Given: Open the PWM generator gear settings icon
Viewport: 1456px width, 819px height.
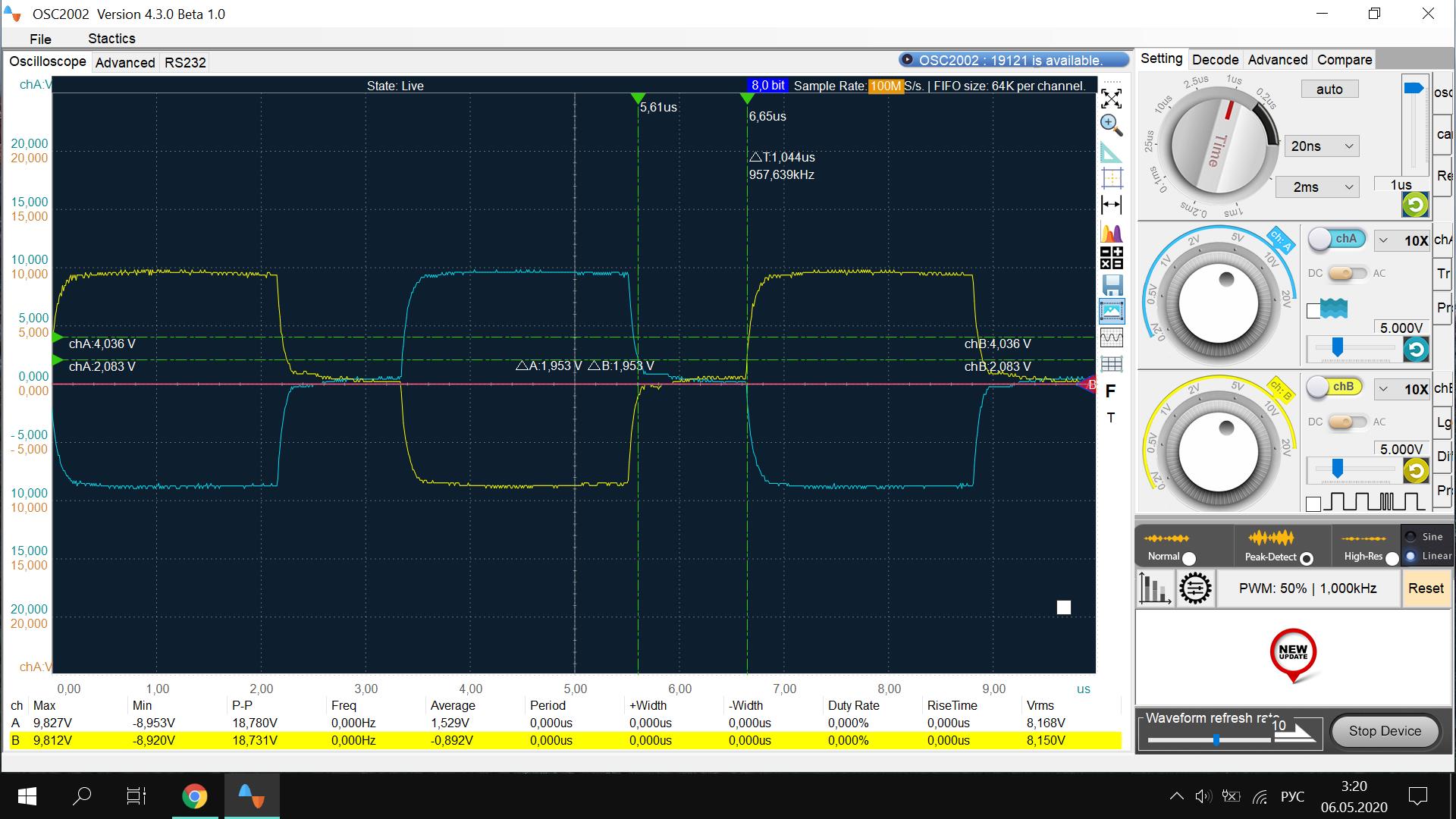Looking at the screenshot, I should 1195,588.
